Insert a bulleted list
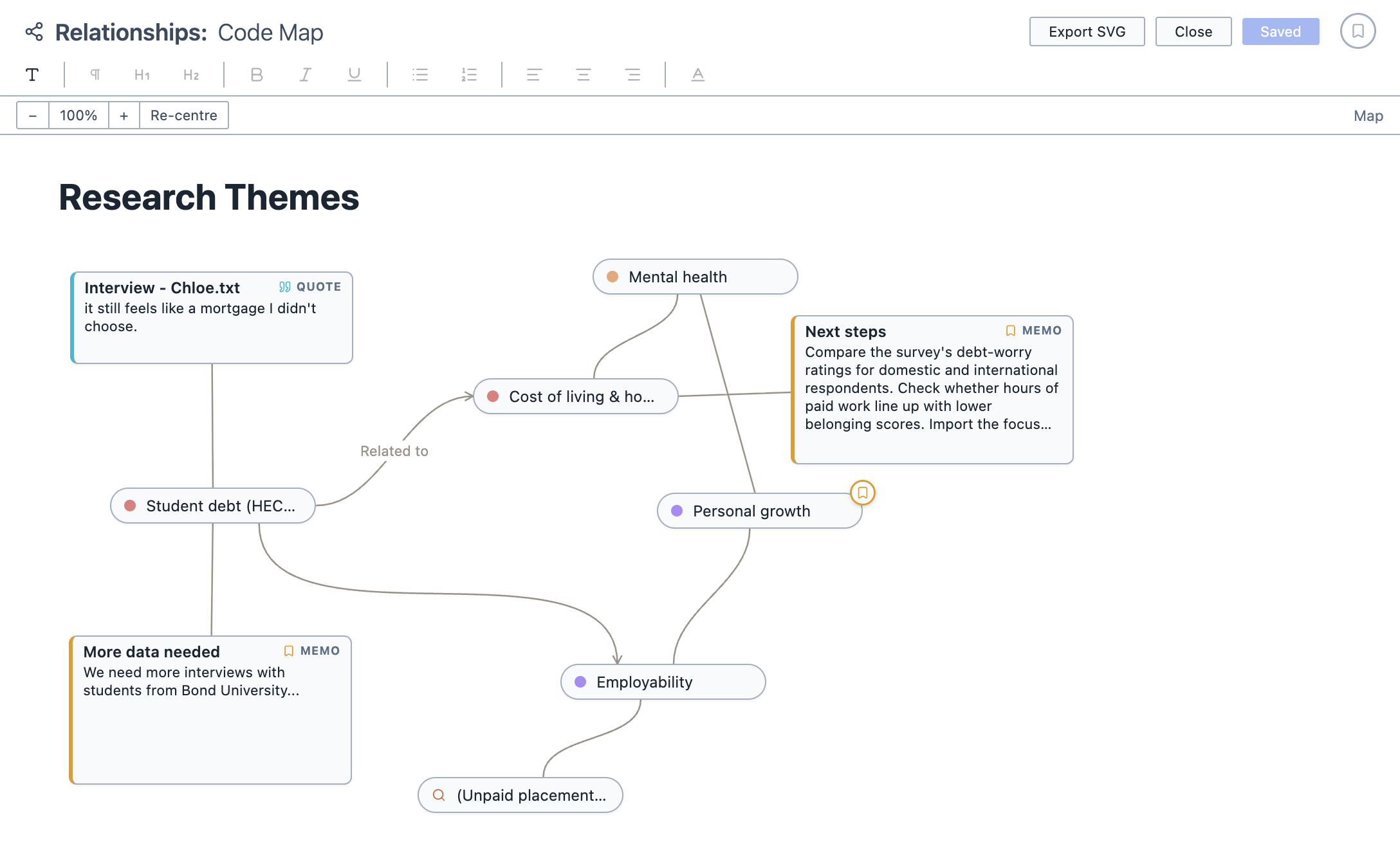The height and width of the screenshot is (849, 1400). point(420,75)
